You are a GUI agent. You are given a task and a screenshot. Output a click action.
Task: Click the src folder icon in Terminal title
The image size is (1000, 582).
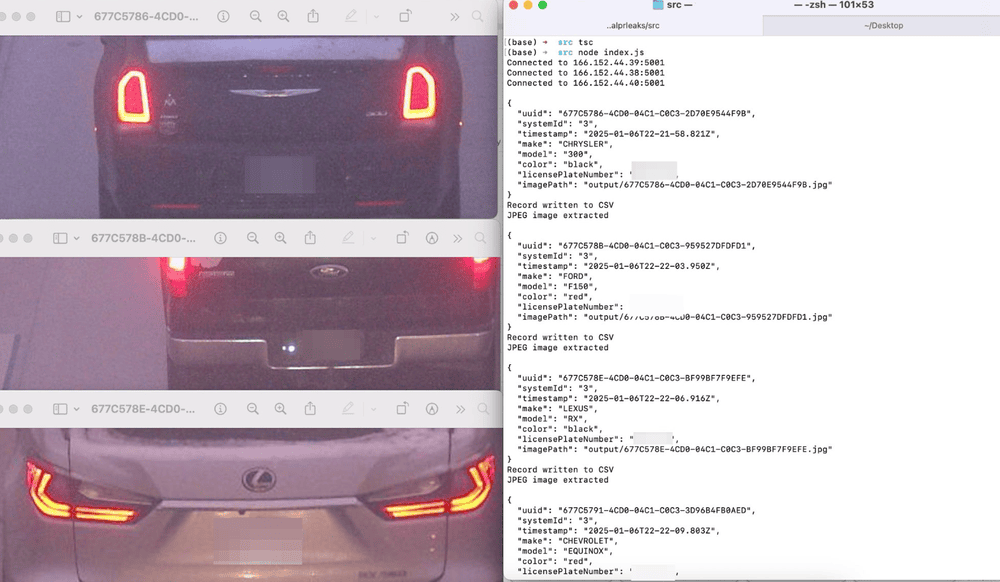tap(658, 5)
